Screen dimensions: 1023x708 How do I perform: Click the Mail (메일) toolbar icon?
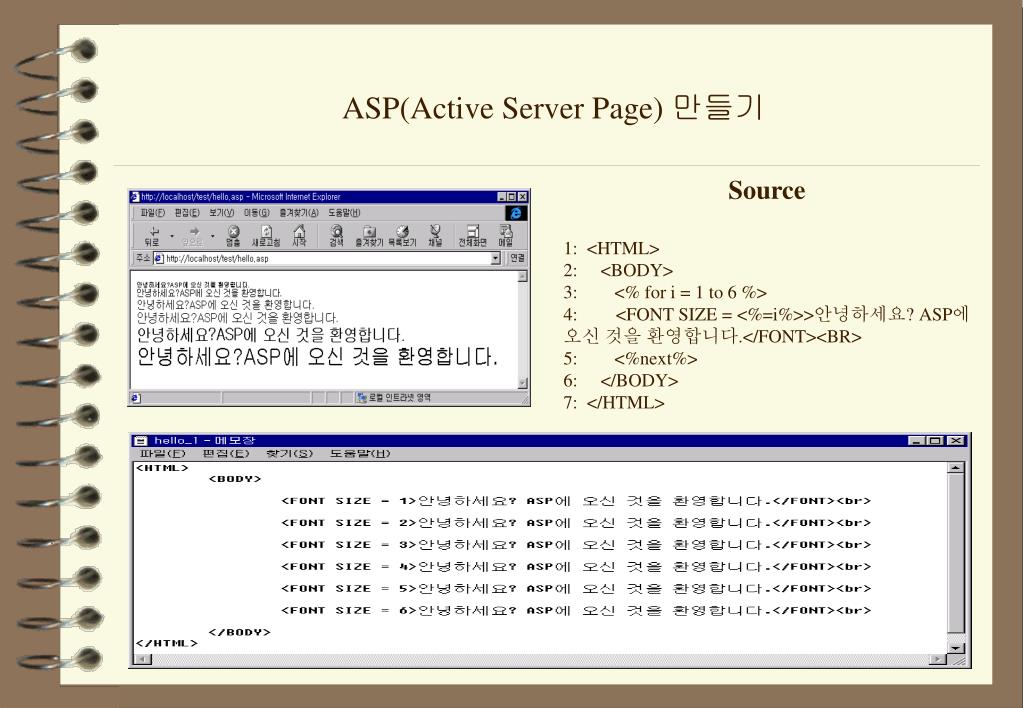pos(506,236)
